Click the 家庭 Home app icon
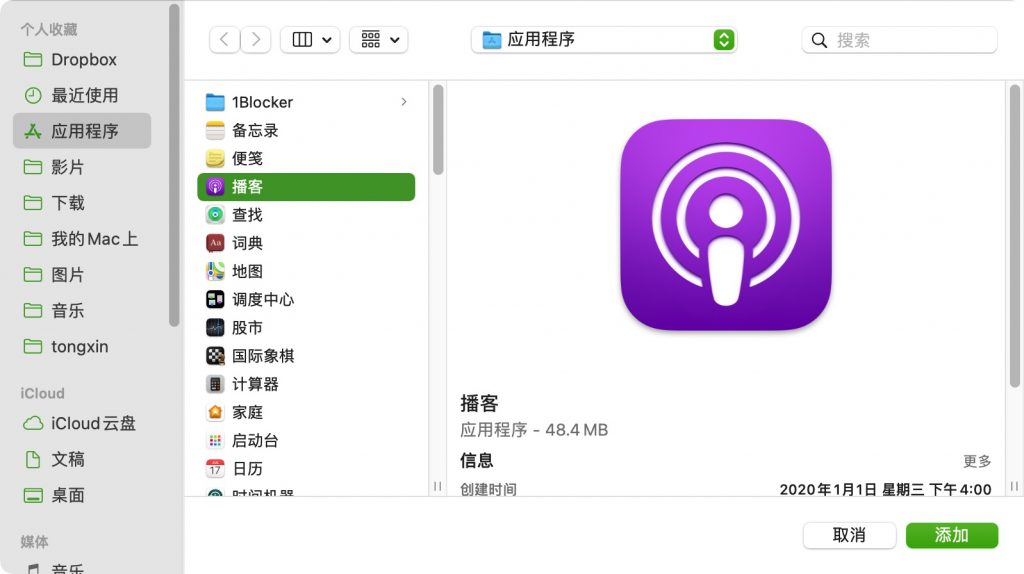 pos(215,412)
